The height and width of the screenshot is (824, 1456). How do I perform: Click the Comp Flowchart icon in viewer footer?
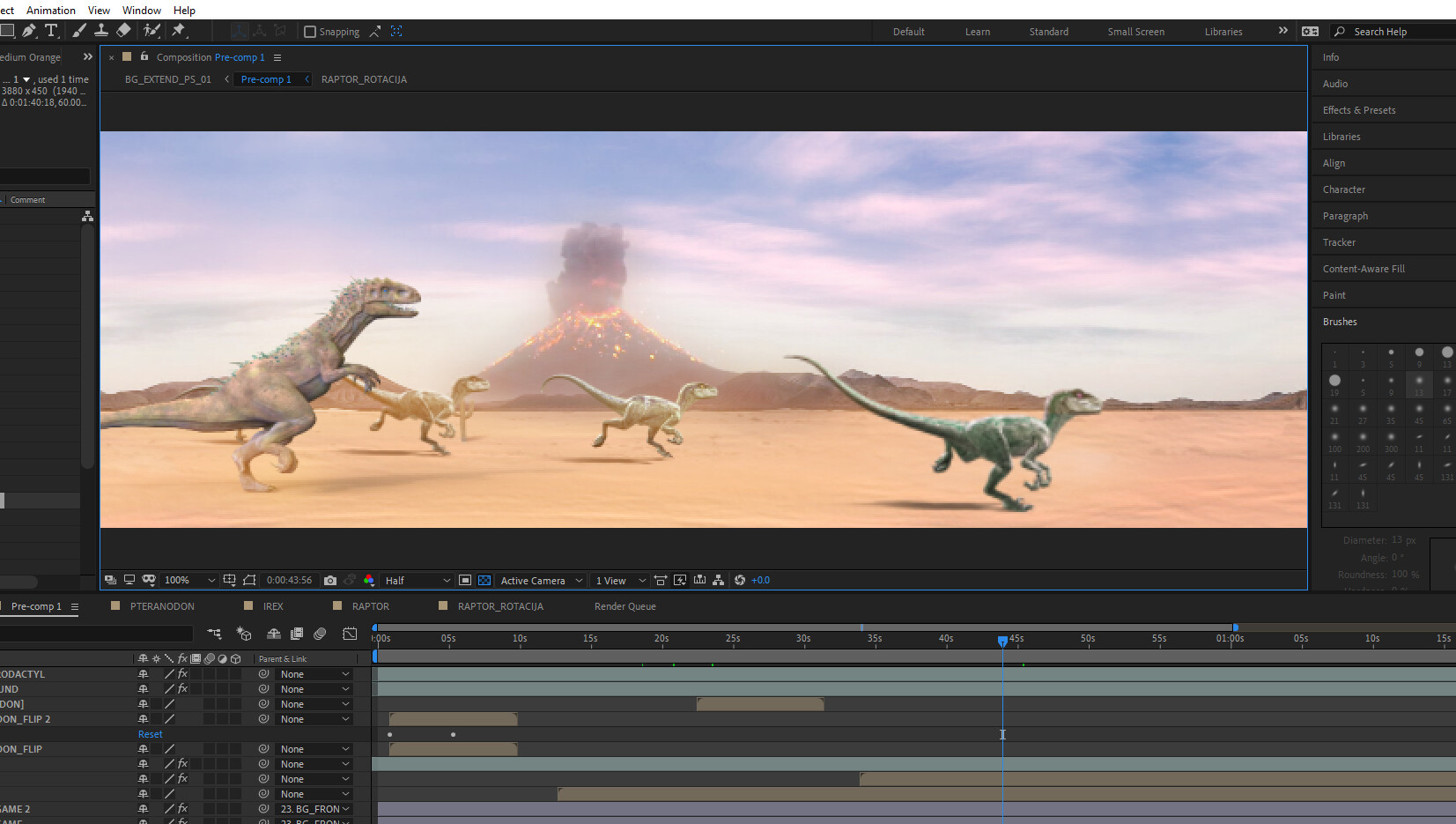pyautogui.click(x=719, y=580)
